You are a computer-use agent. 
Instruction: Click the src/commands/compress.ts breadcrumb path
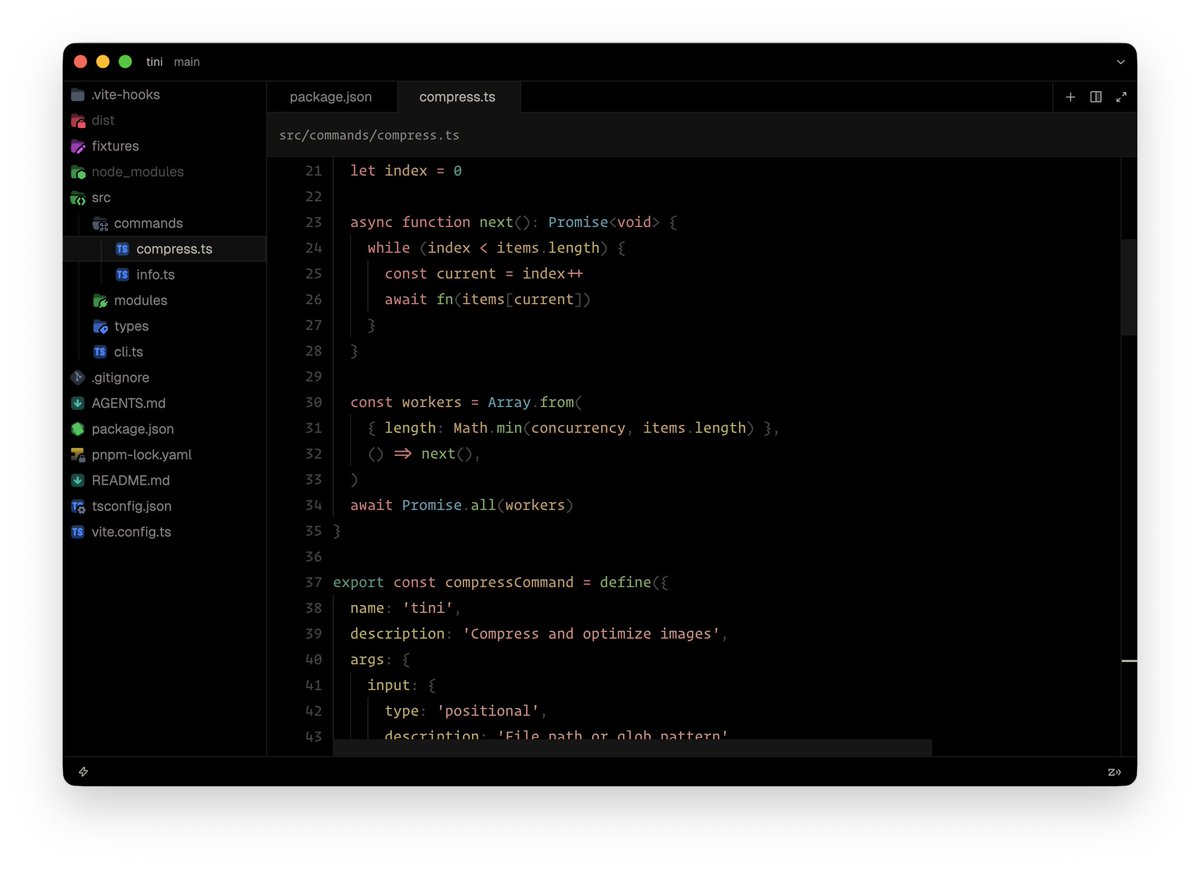tap(369, 135)
